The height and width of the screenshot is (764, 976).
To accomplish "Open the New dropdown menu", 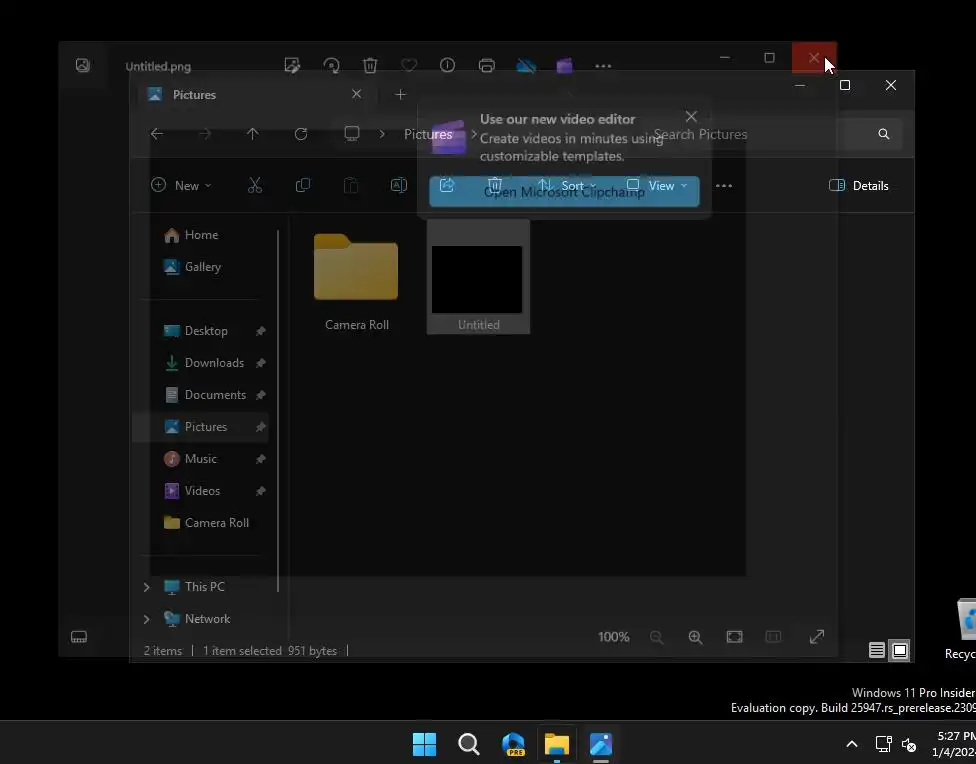I will [181, 186].
